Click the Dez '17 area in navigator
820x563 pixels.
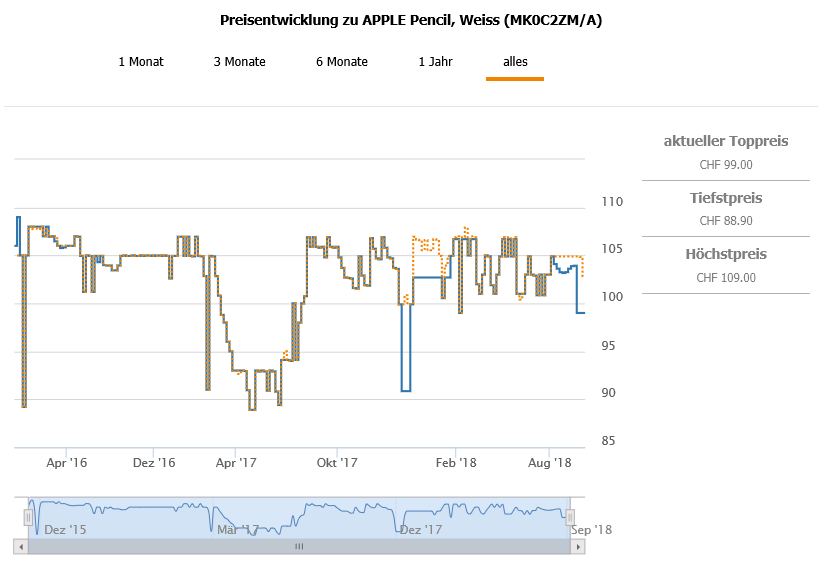tap(420, 529)
